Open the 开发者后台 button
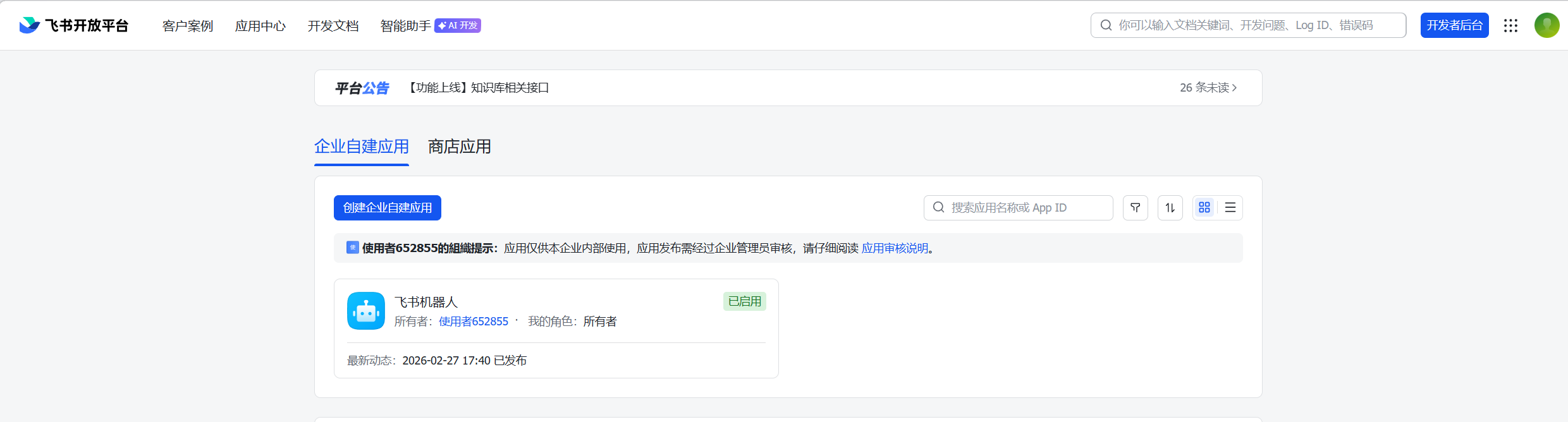 [x=1454, y=25]
